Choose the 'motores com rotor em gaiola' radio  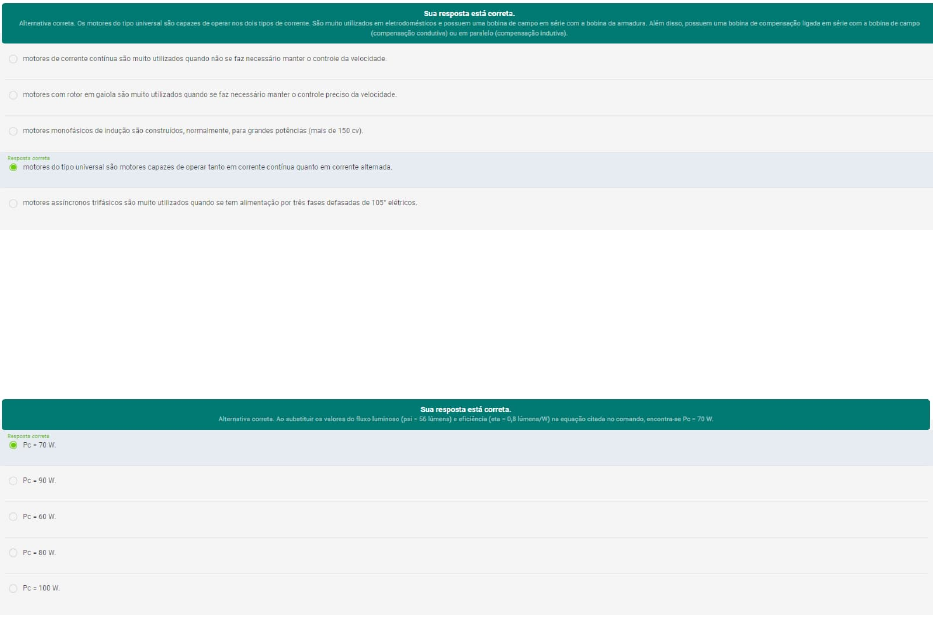pos(13,95)
